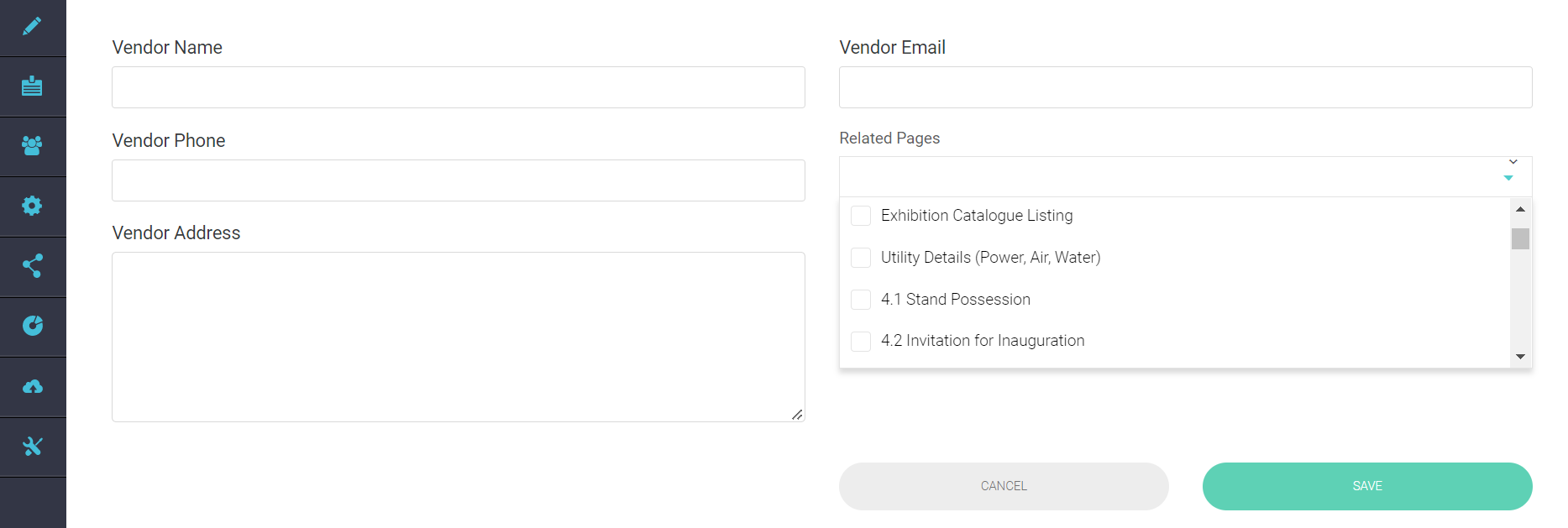Click the Cancel button
The height and width of the screenshot is (528, 1568).
(1004, 486)
